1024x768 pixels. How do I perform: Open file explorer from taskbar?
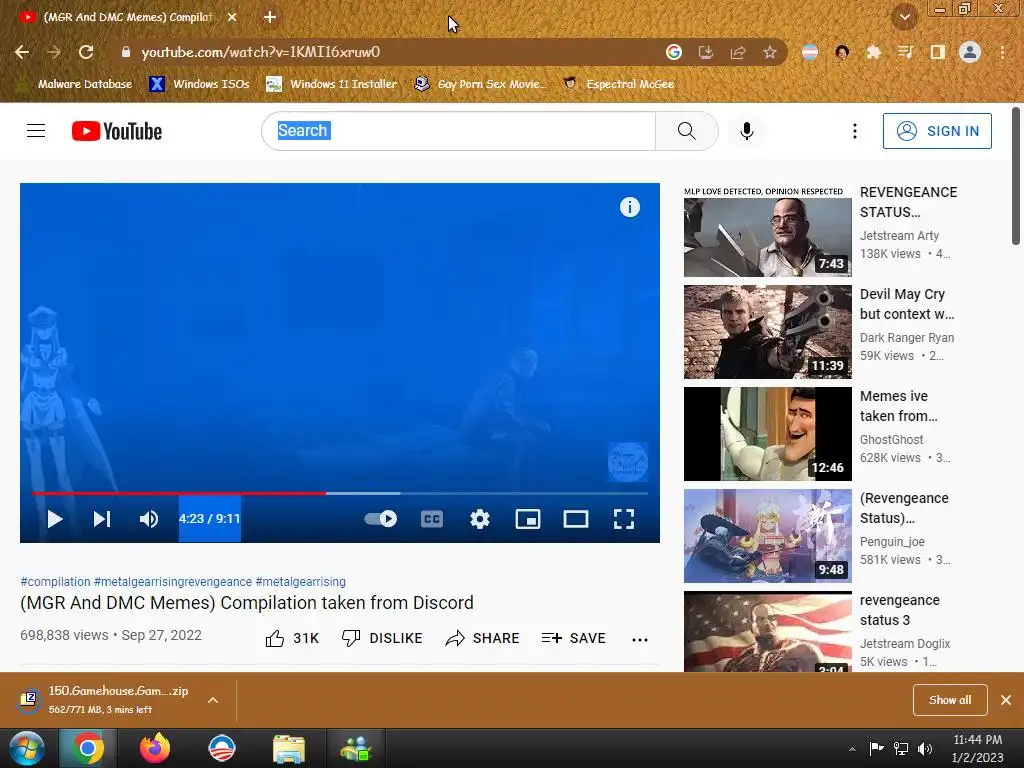[289, 748]
